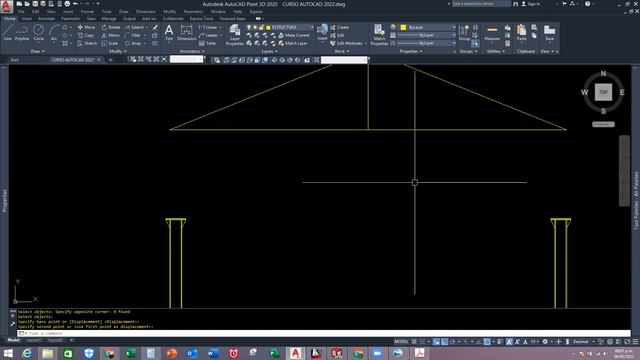Click TOP face of ViewCube
The image size is (640, 360).
pyautogui.click(x=603, y=92)
